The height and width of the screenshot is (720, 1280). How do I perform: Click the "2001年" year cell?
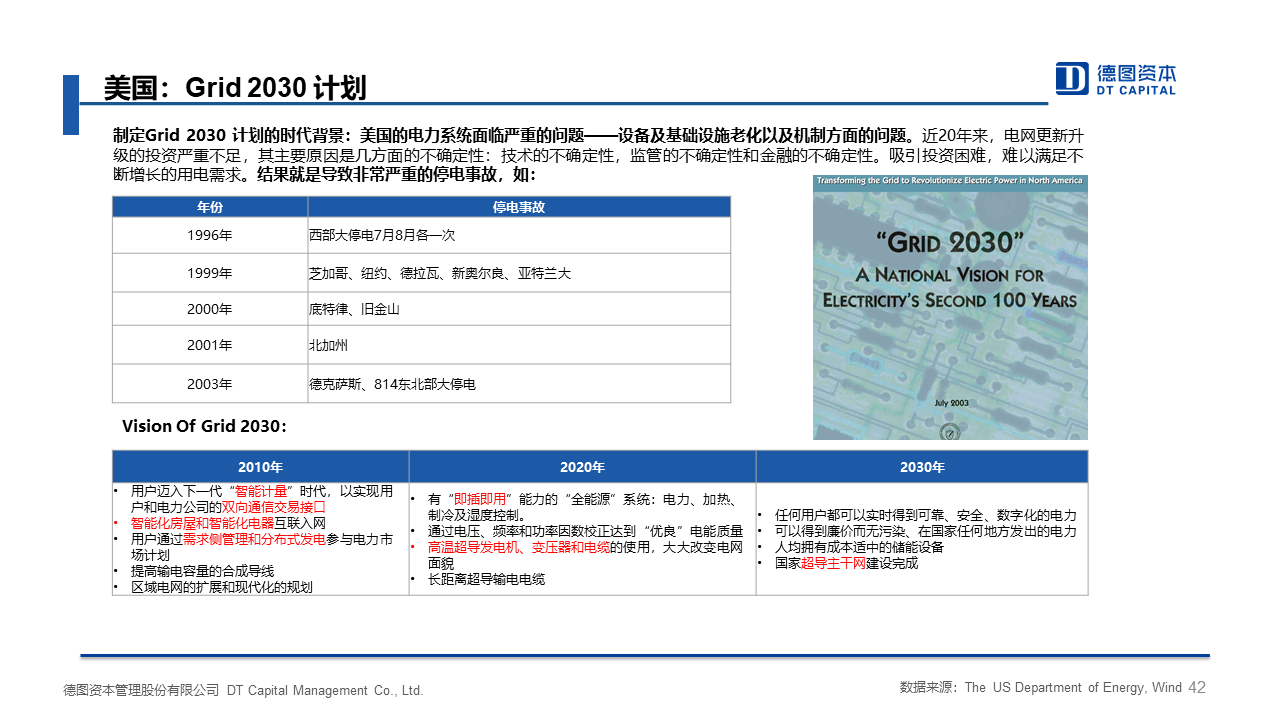[x=210, y=346]
